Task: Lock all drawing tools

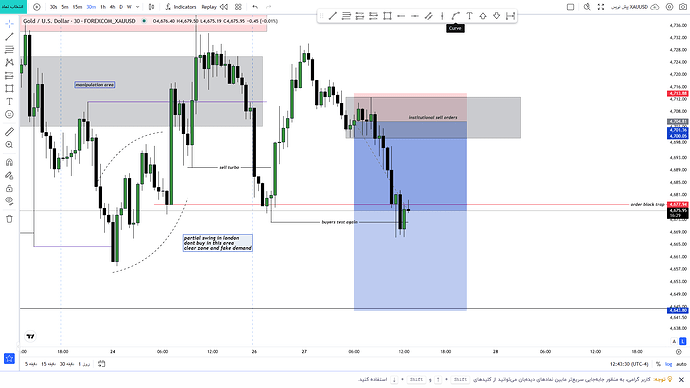Action: pos(9,188)
